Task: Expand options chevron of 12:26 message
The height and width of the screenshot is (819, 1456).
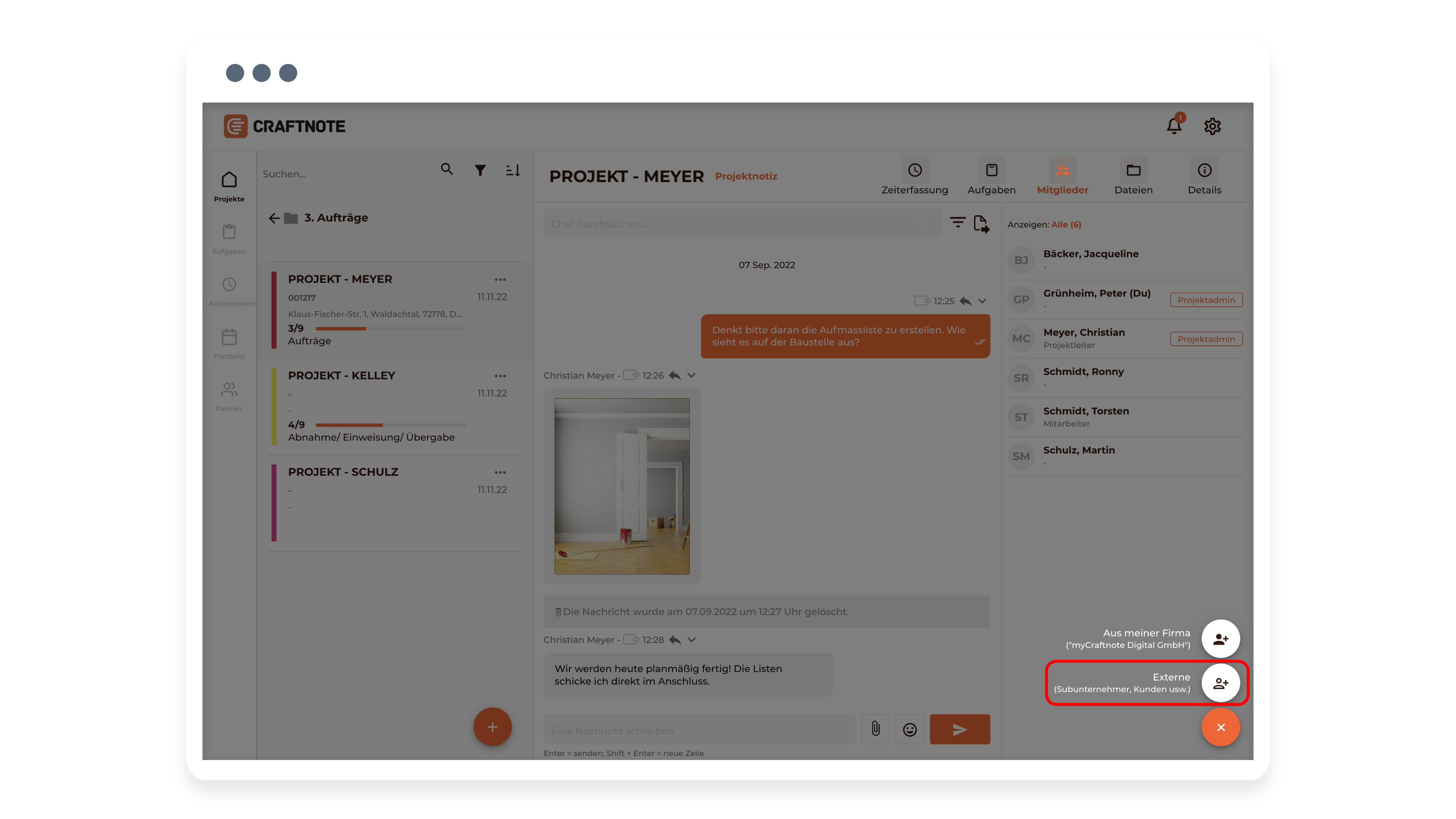Action: pos(691,375)
